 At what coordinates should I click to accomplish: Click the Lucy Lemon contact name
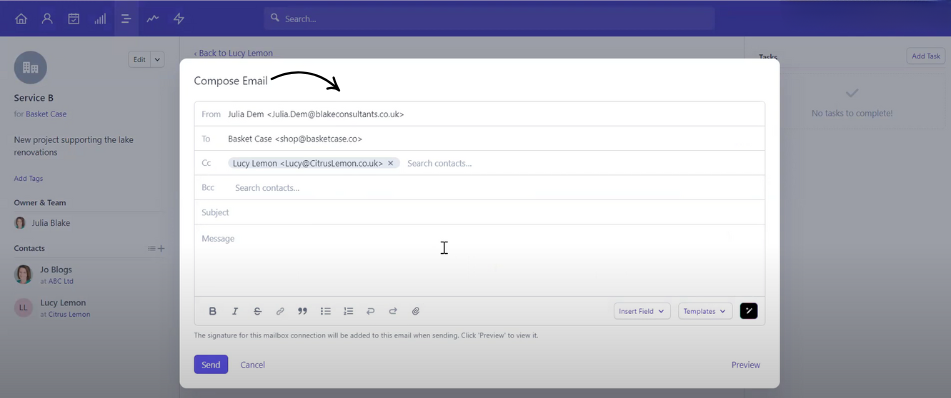pyautogui.click(x=63, y=303)
